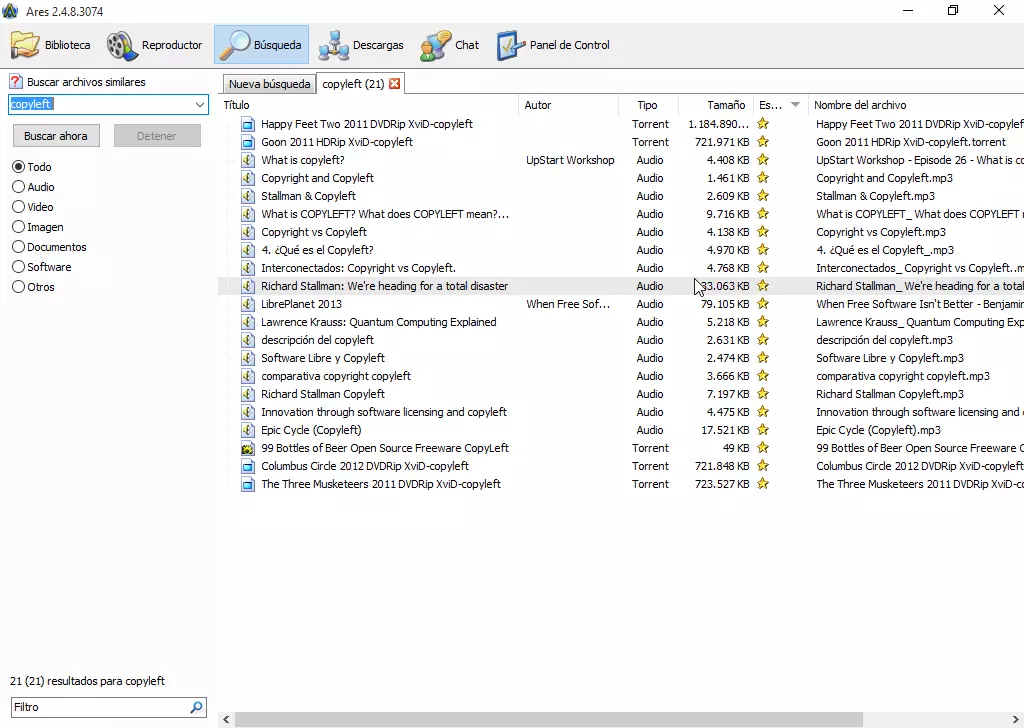
Task: Click the magnifier icon in Filtro box
Action: click(196, 707)
